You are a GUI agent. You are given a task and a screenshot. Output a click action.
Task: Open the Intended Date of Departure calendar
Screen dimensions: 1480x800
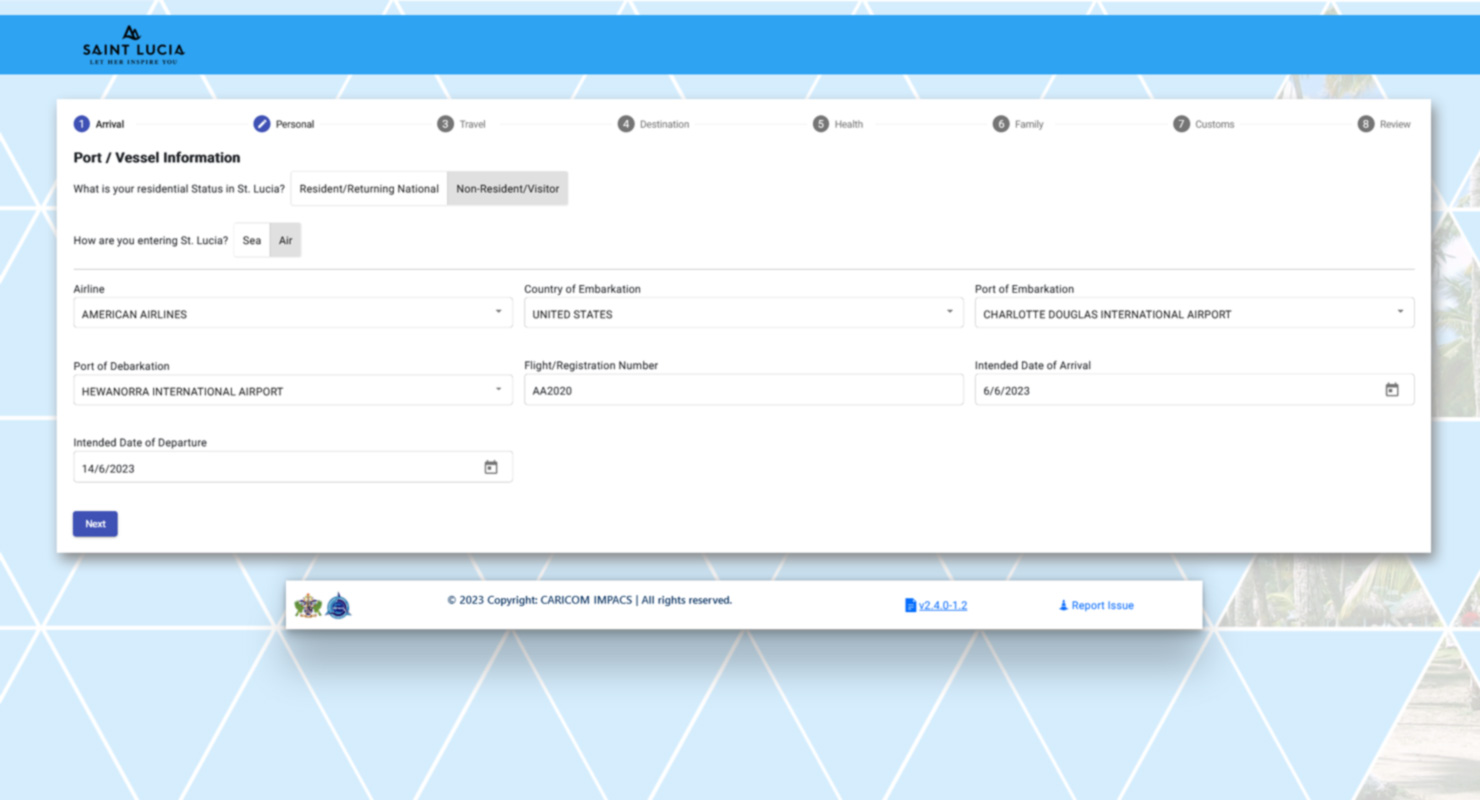(x=490, y=468)
